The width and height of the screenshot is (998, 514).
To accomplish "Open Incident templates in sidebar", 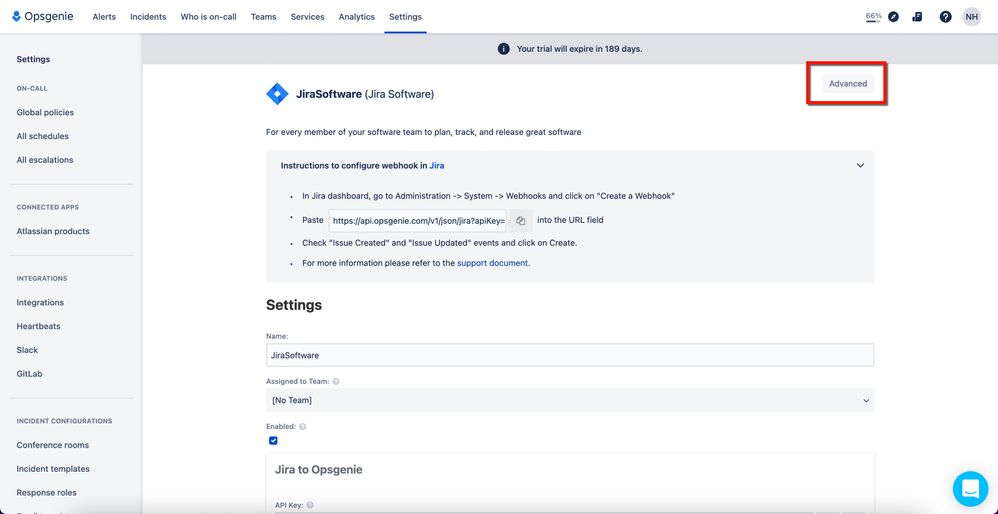I will 53,469.
